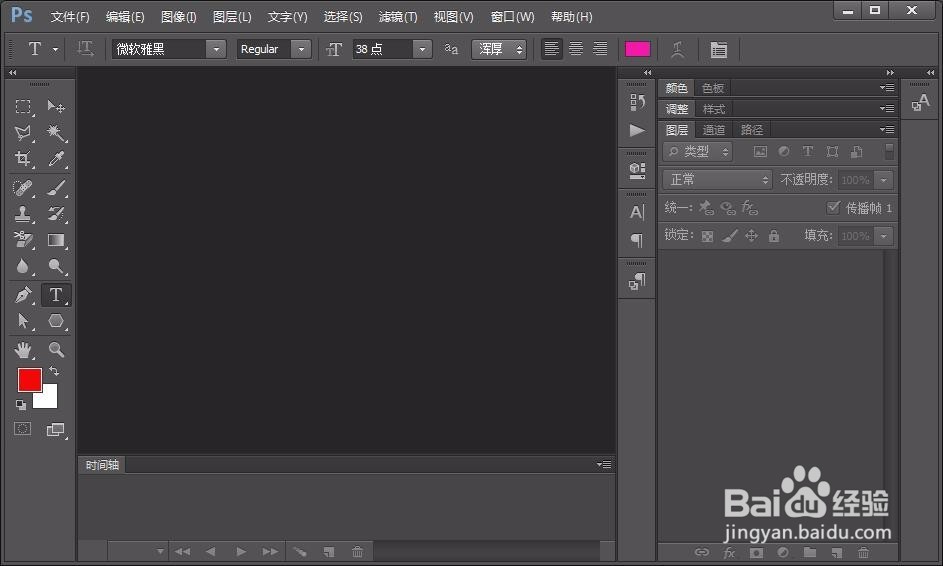Open the layer filter type dropdown 类型

click(x=698, y=152)
